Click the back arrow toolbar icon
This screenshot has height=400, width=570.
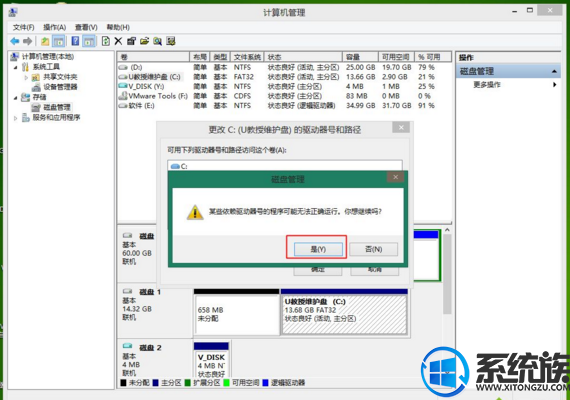click(14, 41)
